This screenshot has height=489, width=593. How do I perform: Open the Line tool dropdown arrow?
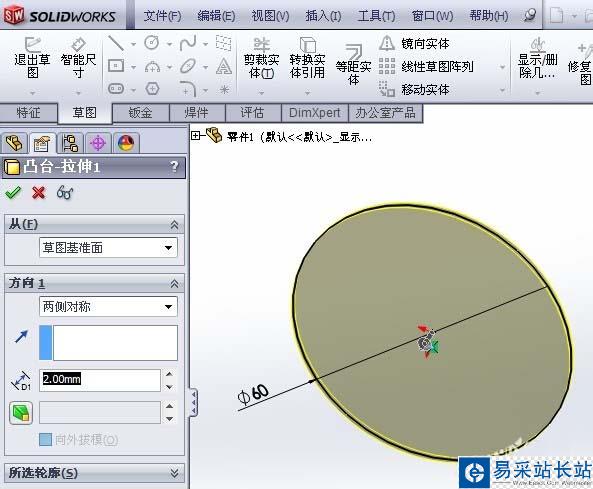[x=134, y=44]
